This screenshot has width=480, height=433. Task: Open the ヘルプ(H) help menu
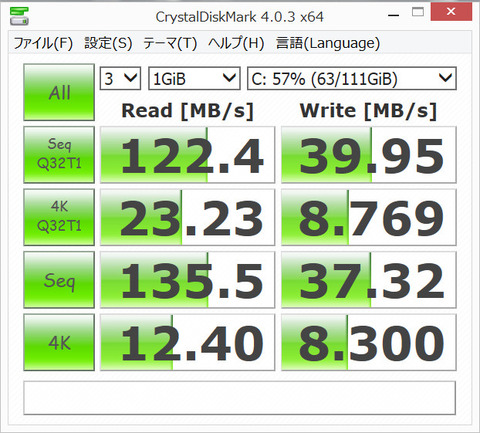click(236, 43)
